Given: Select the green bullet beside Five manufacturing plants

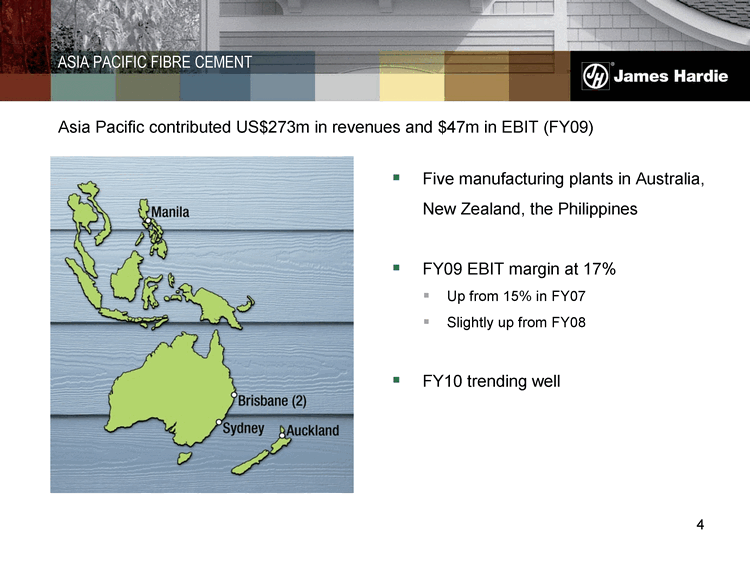Looking at the screenshot, I should [x=397, y=179].
